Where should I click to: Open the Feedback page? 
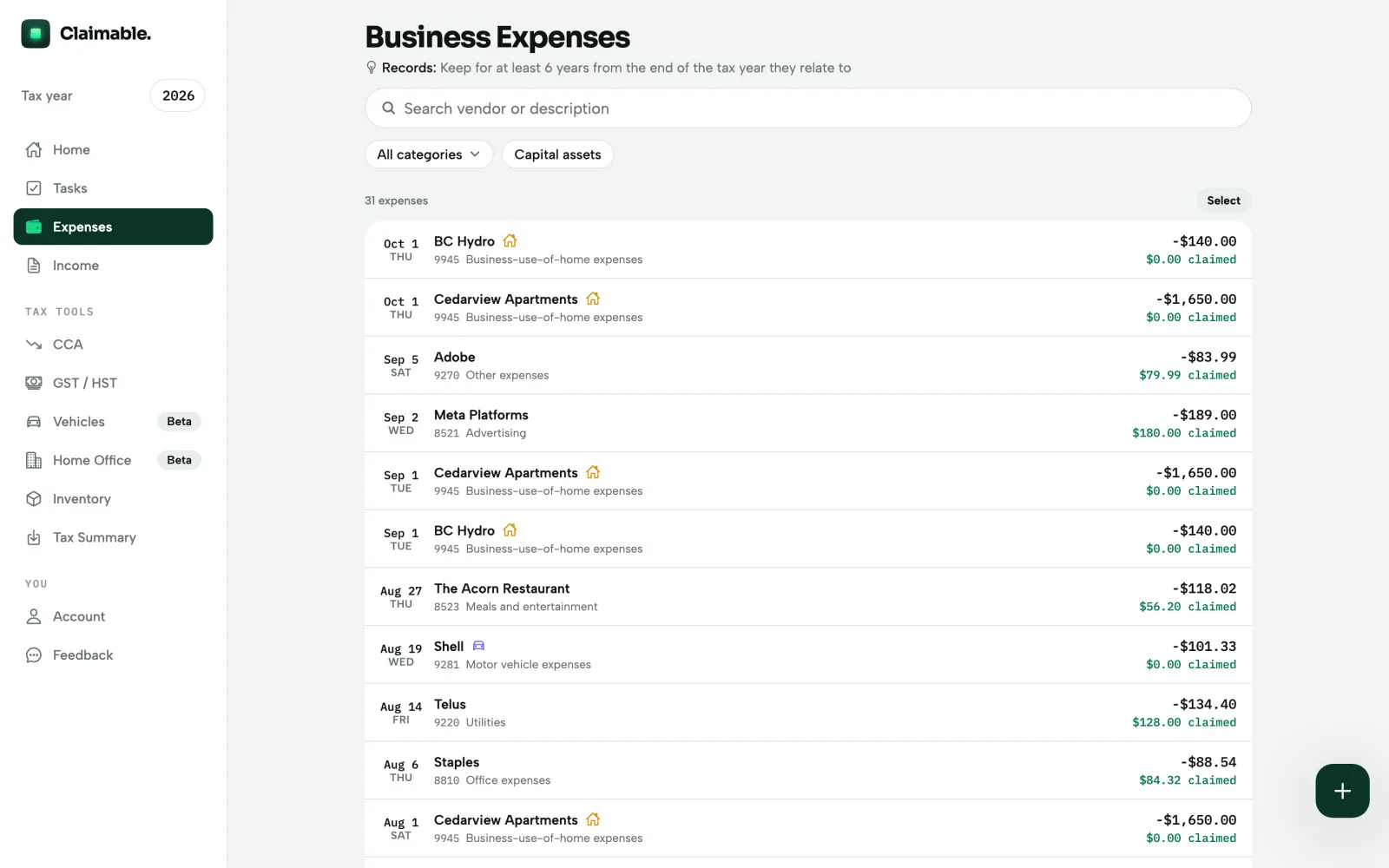click(113, 655)
